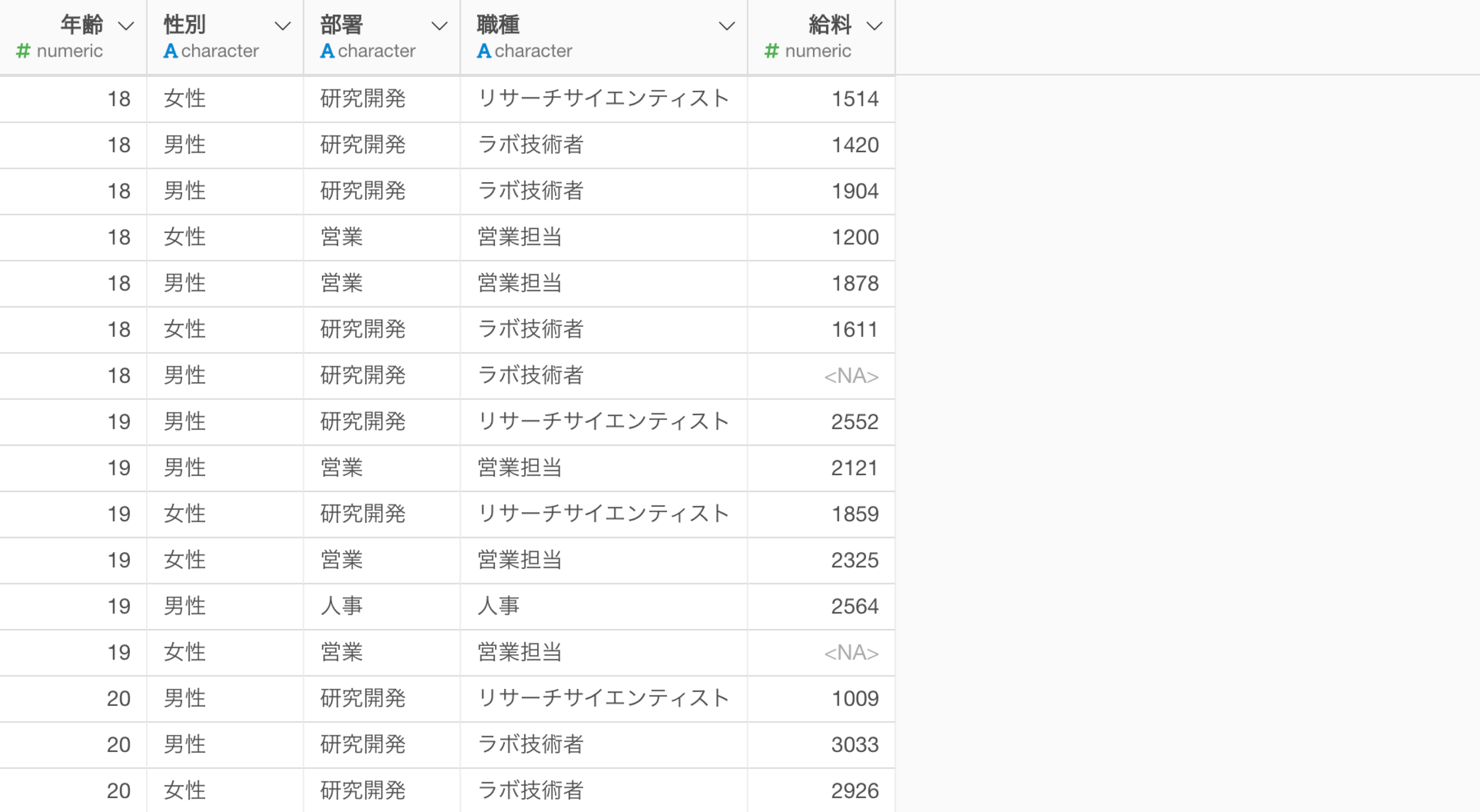Click the salary cell showing 1200
This screenshot has height=812, width=1480.
pyautogui.click(x=821, y=237)
